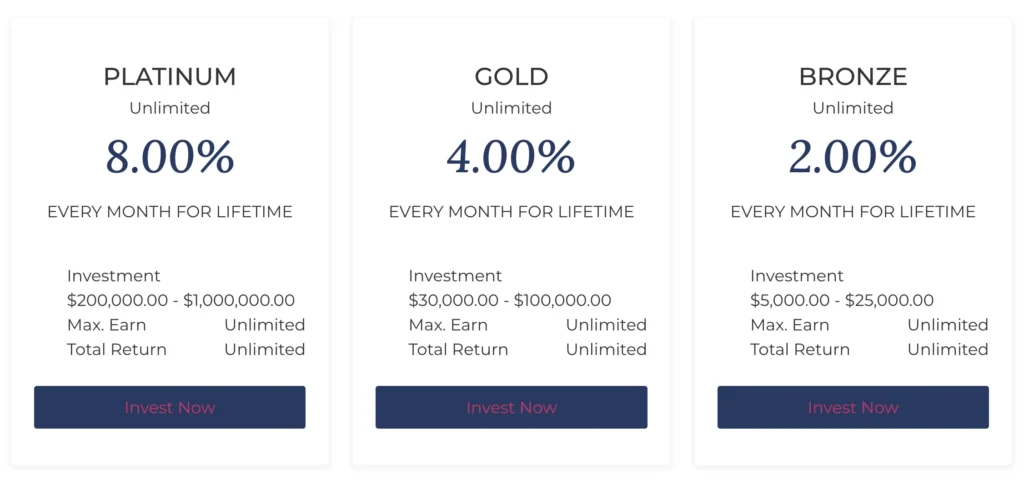Viewport: 1024px width, 480px height.
Task: Click Gold's EVERY MONTH FOR LIFETIME text
Action: point(511,212)
